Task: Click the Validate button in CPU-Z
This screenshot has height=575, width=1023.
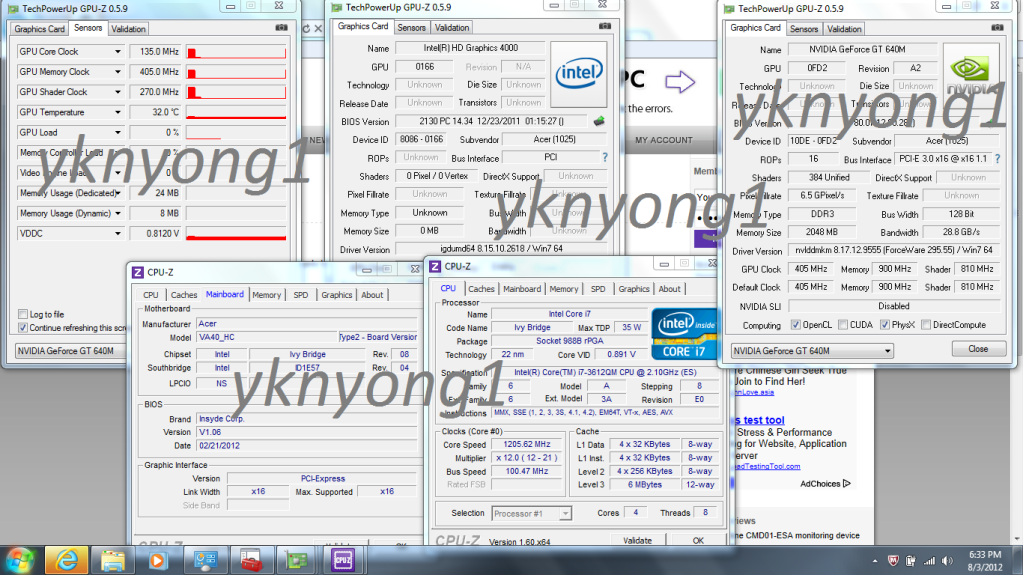Action: tap(637, 540)
